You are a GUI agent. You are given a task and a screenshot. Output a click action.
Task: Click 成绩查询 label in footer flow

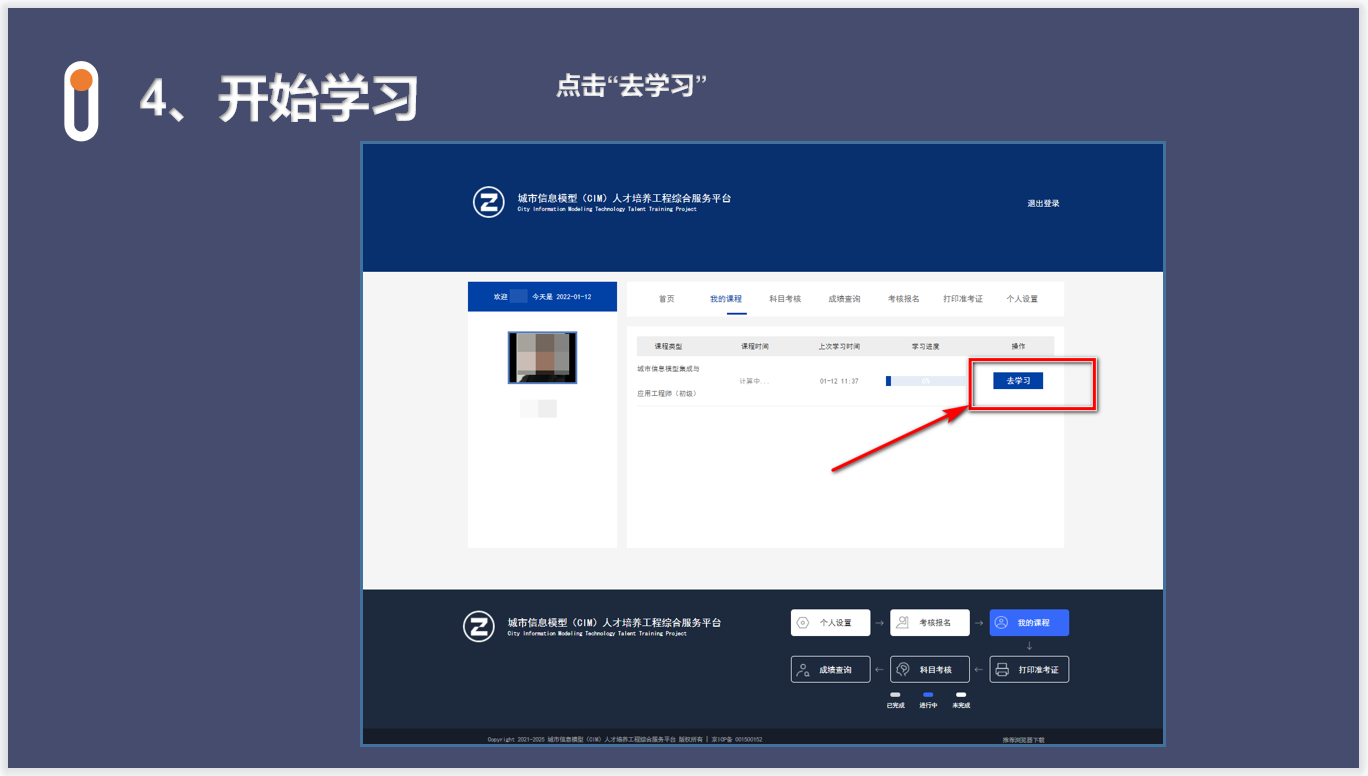click(x=835, y=670)
